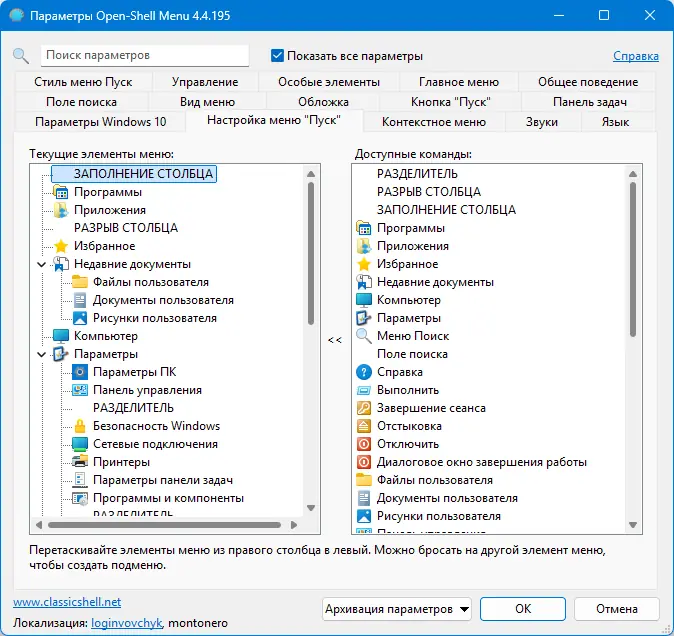Open the Главное меню tab
Screen dimensions: 674x636
coord(459,82)
